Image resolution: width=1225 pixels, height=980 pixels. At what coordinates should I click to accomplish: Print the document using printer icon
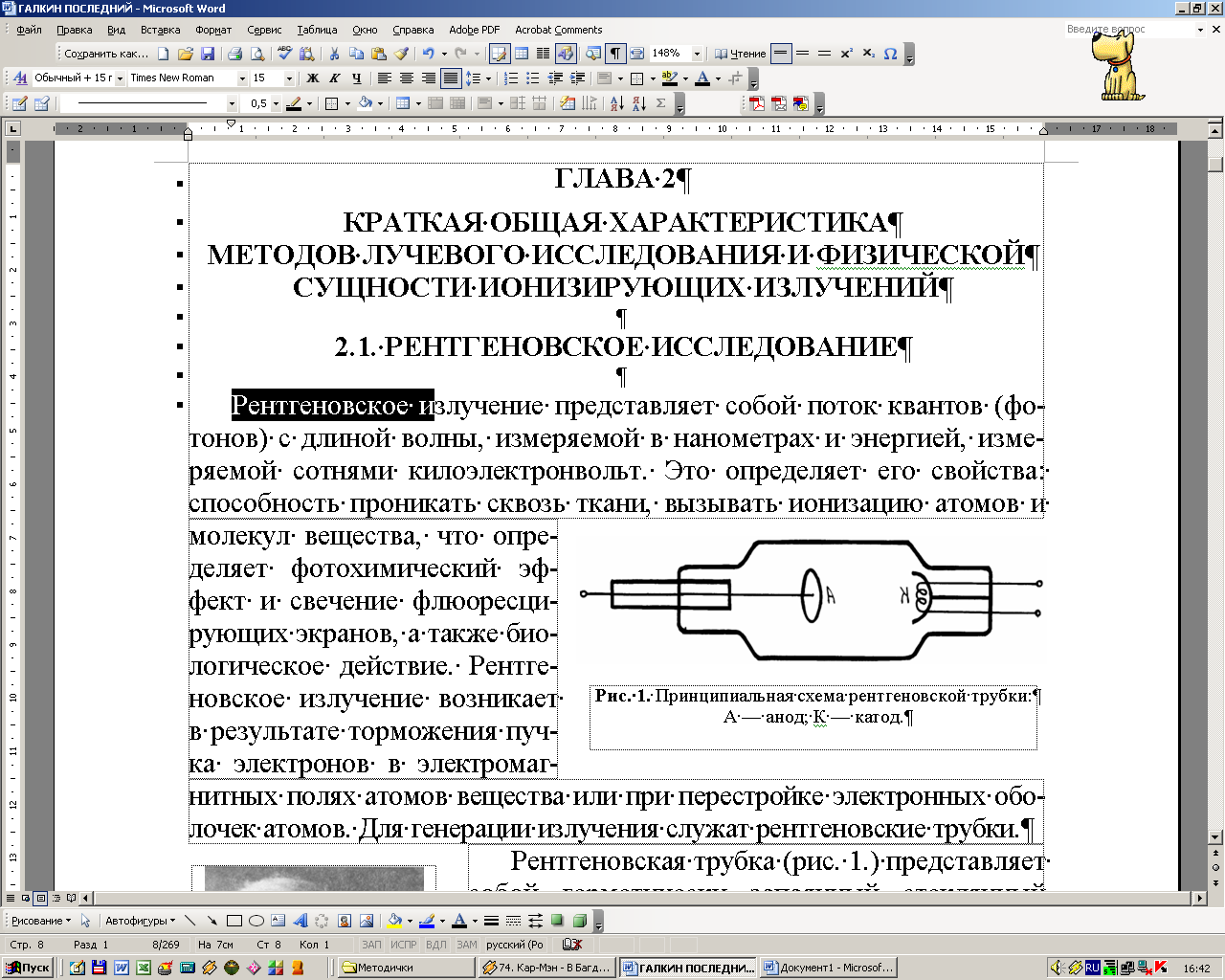235,54
